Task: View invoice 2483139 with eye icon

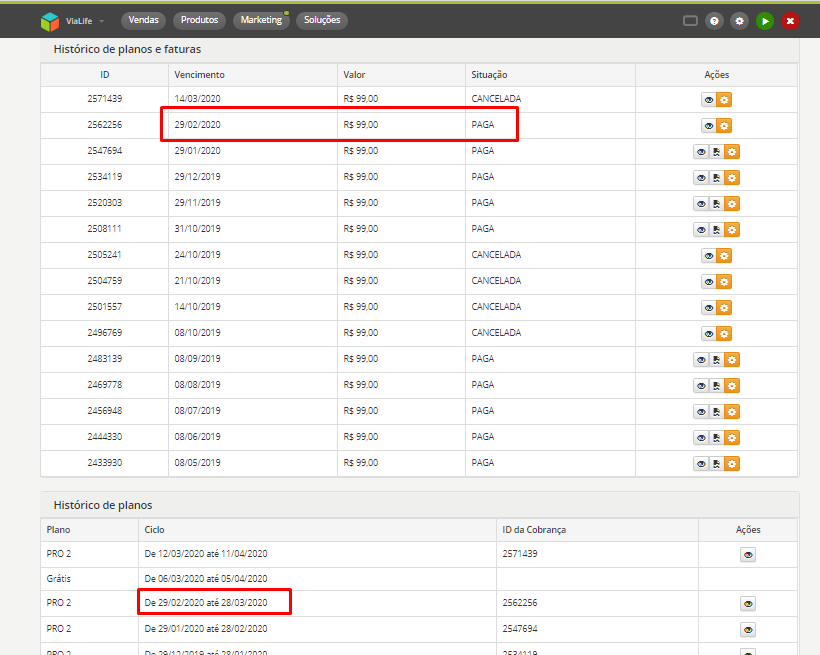Action: [x=701, y=360]
